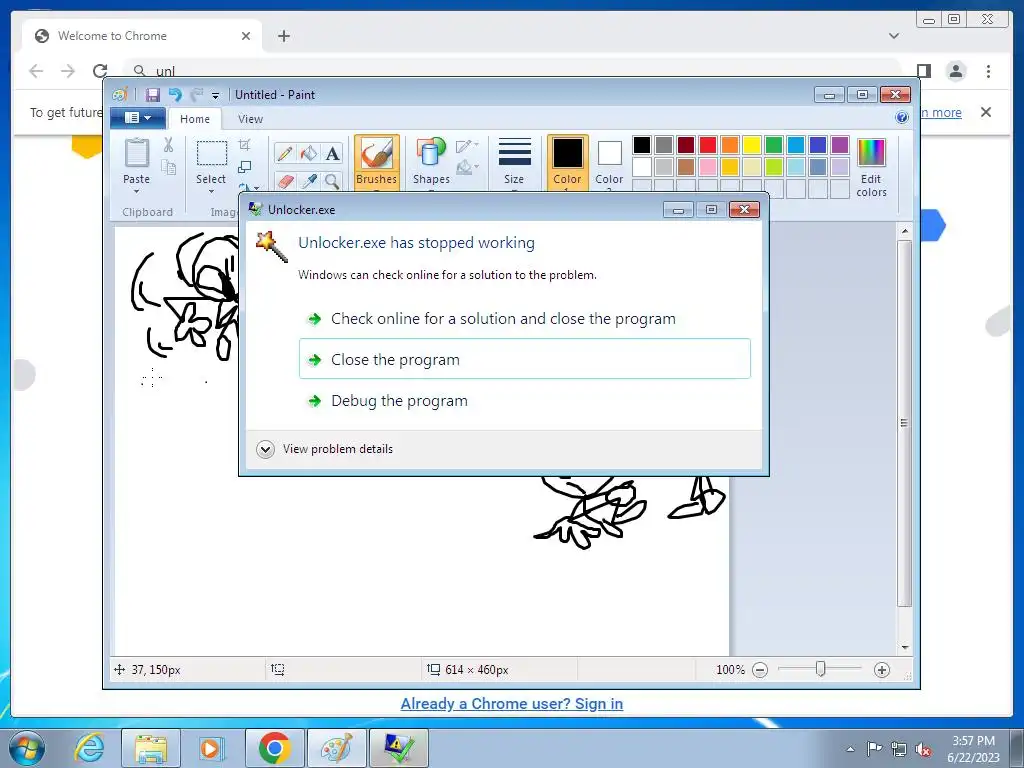Pick the orange color in palette

pos(730,144)
